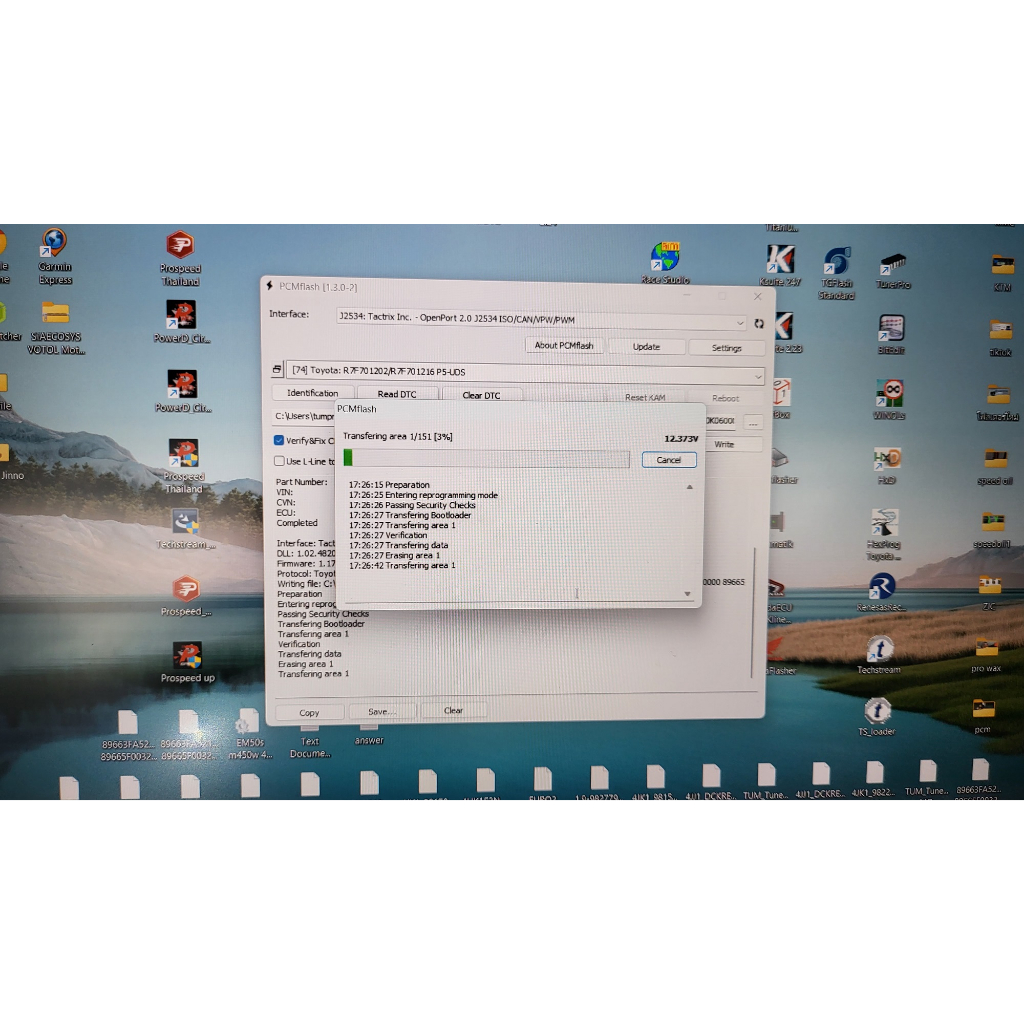
Task: Open TGFlash Standard shortcut
Action: 836,273
